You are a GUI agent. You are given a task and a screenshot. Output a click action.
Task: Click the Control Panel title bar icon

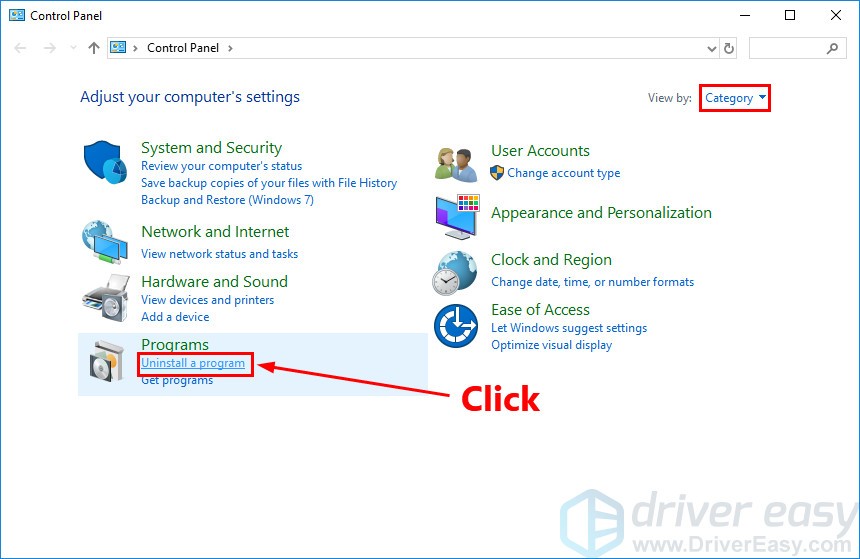(x=17, y=15)
